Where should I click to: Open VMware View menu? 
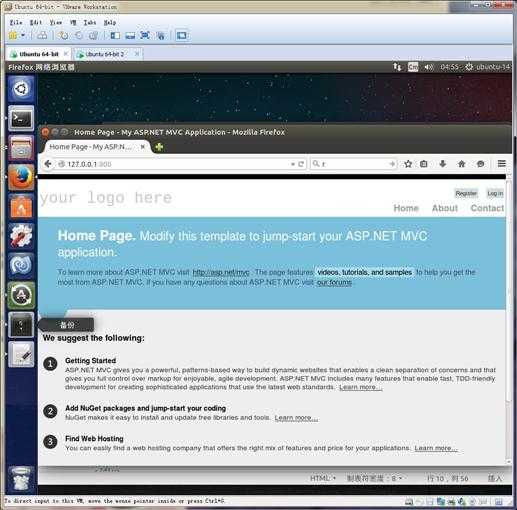[x=56, y=22]
